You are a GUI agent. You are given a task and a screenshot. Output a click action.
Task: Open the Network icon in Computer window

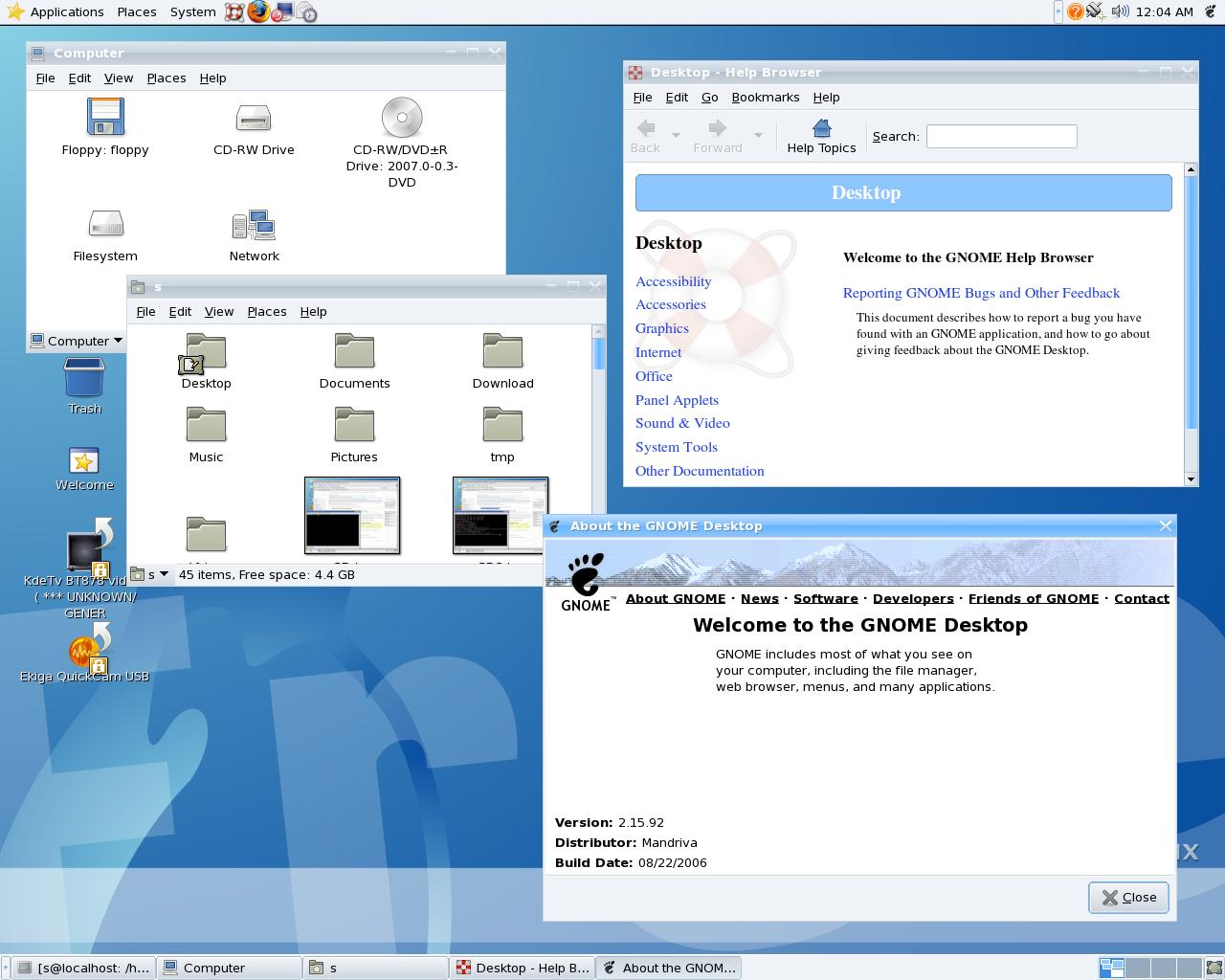254,225
